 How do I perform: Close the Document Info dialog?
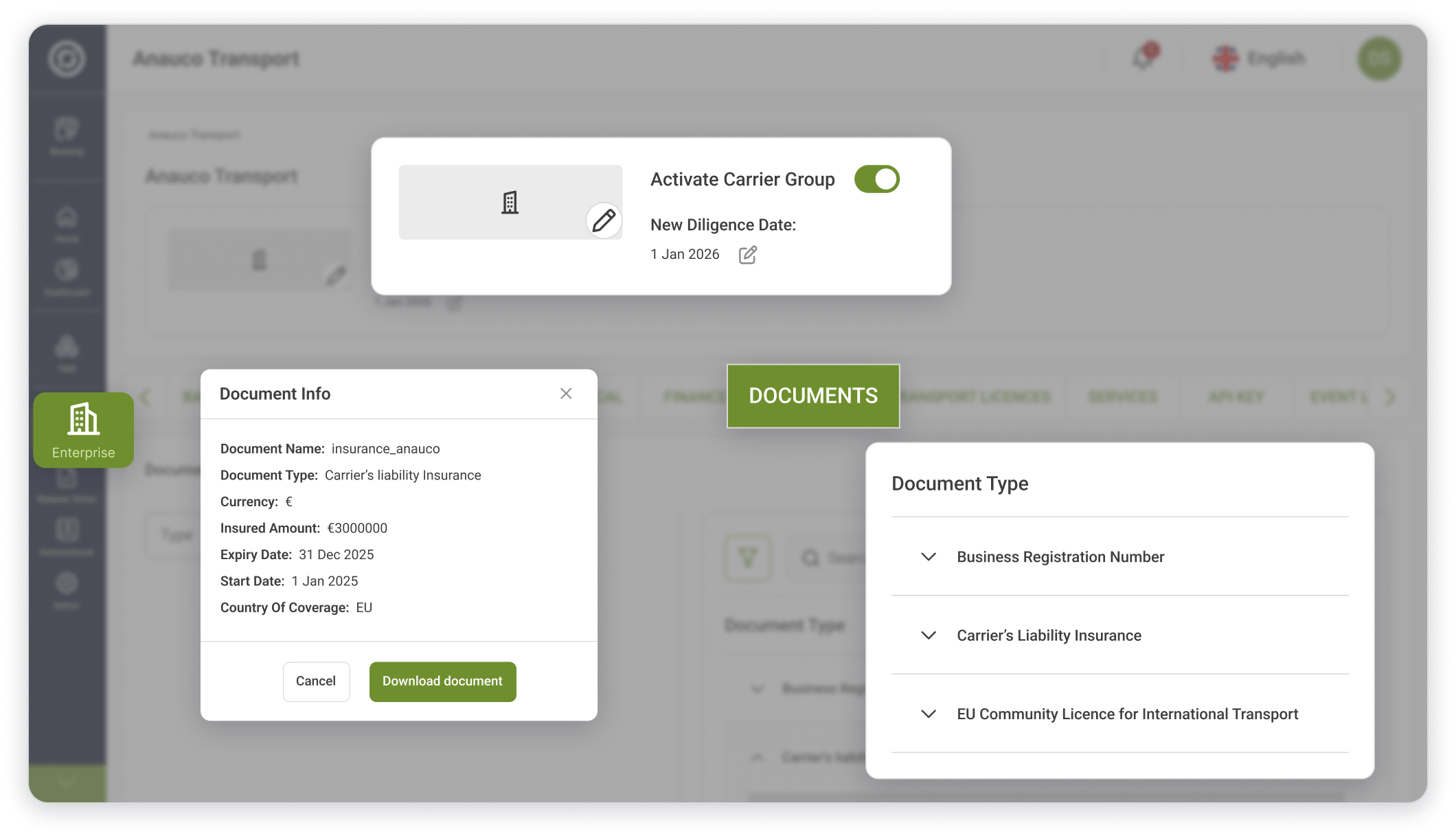(566, 394)
